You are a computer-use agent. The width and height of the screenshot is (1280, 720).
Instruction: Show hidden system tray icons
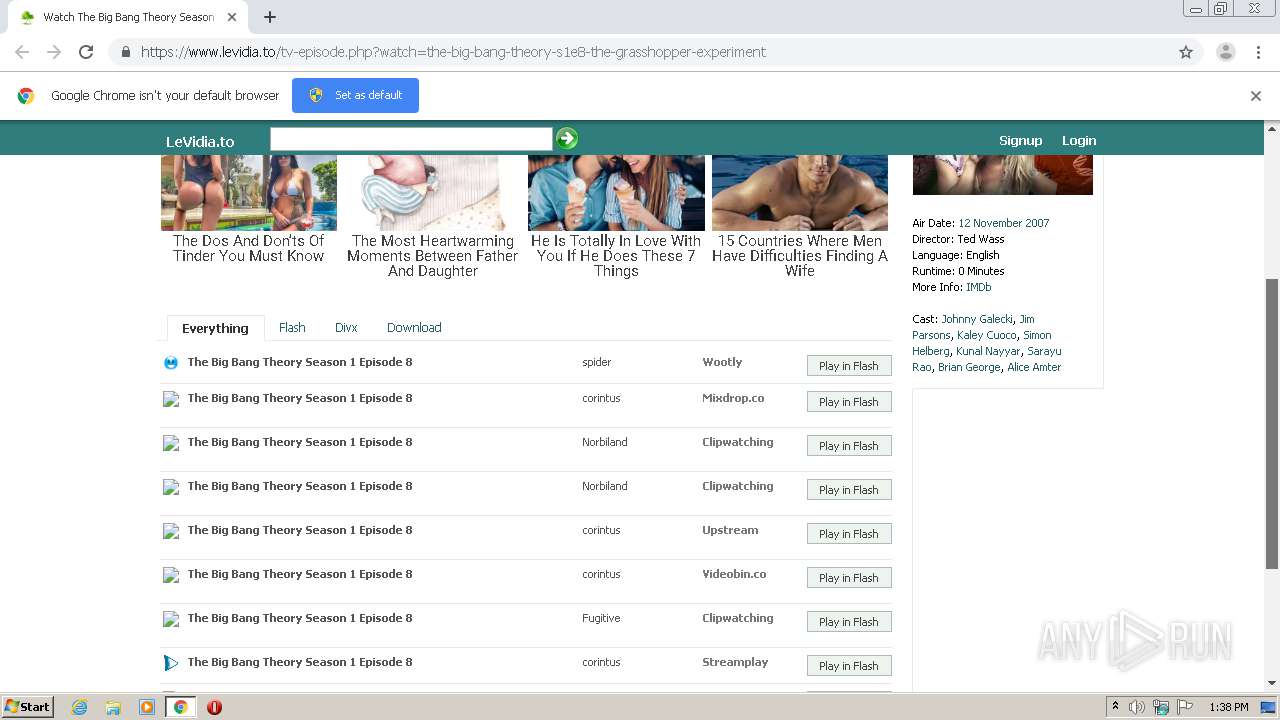click(1115, 707)
